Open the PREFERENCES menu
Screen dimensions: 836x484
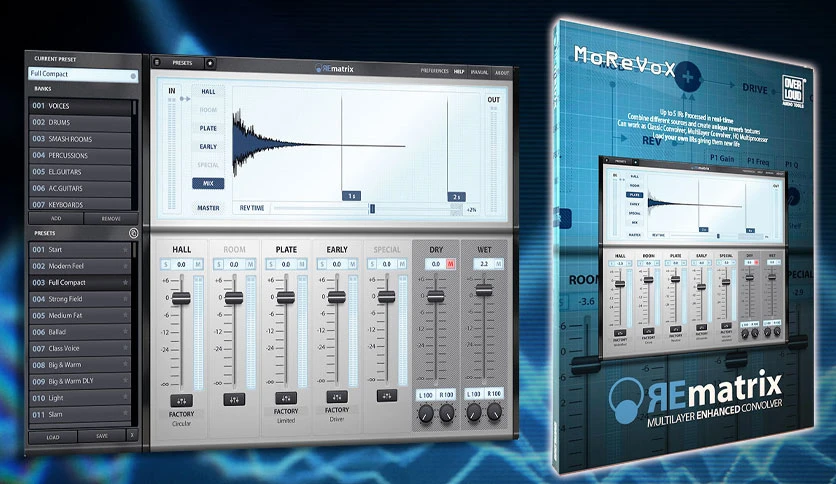pos(434,71)
